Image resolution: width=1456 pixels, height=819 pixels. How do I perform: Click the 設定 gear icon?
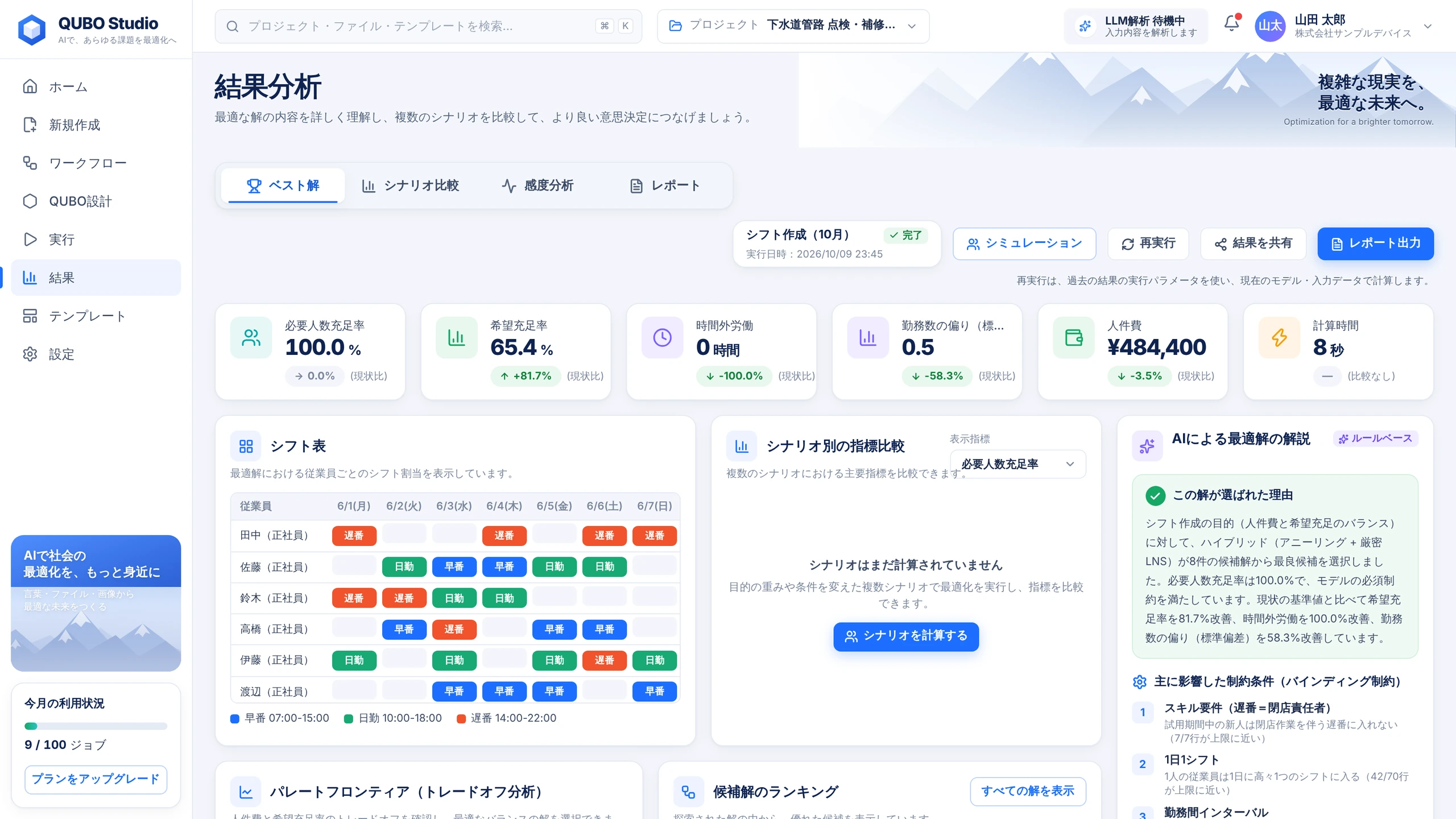tap(30, 354)
